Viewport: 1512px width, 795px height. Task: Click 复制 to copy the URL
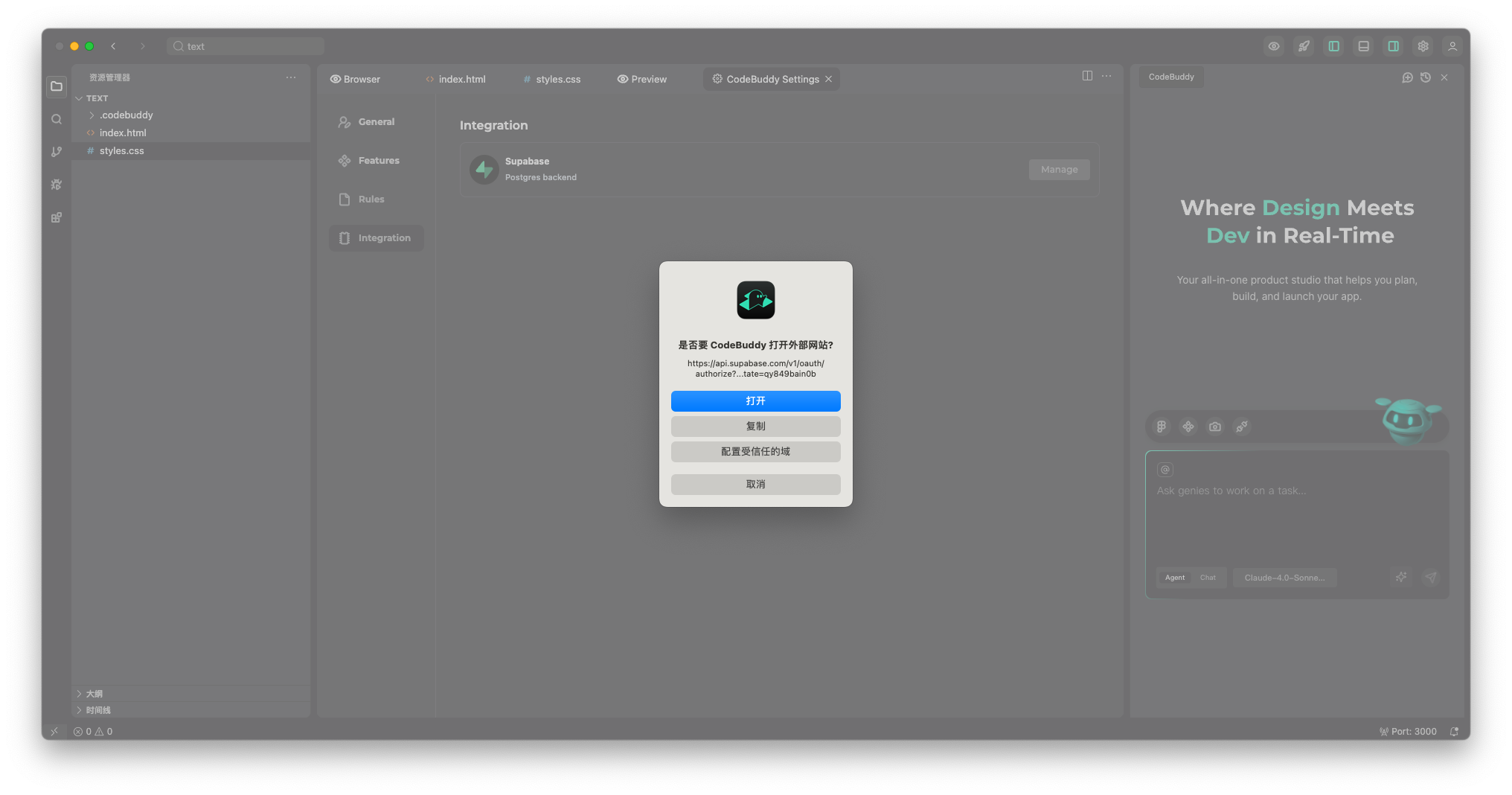755,427
